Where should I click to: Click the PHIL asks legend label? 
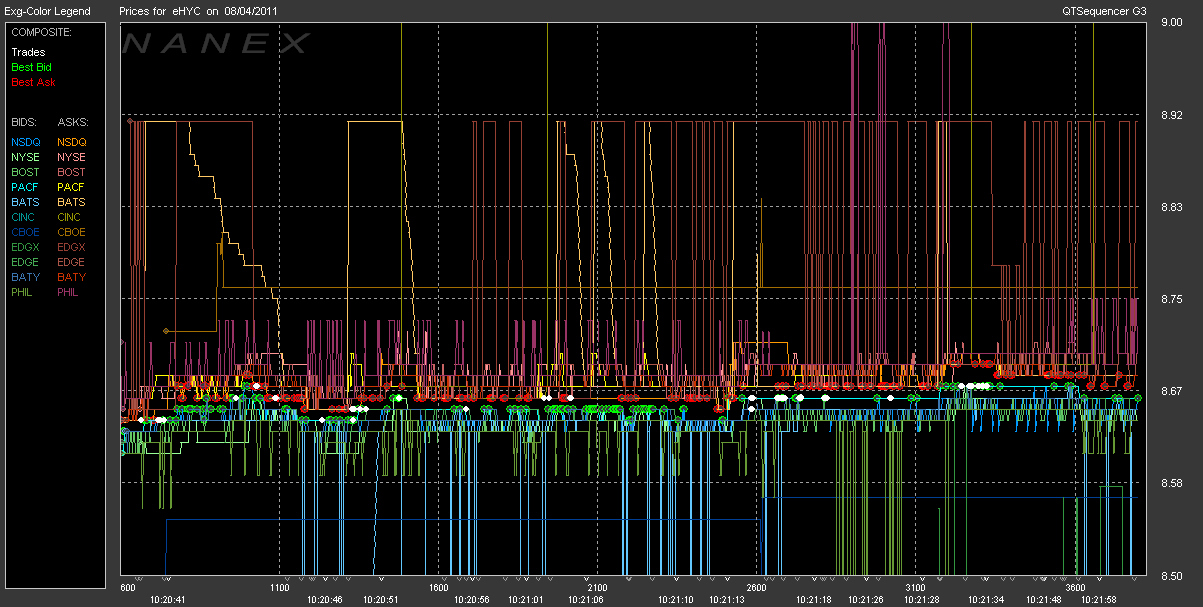[68, 292]
